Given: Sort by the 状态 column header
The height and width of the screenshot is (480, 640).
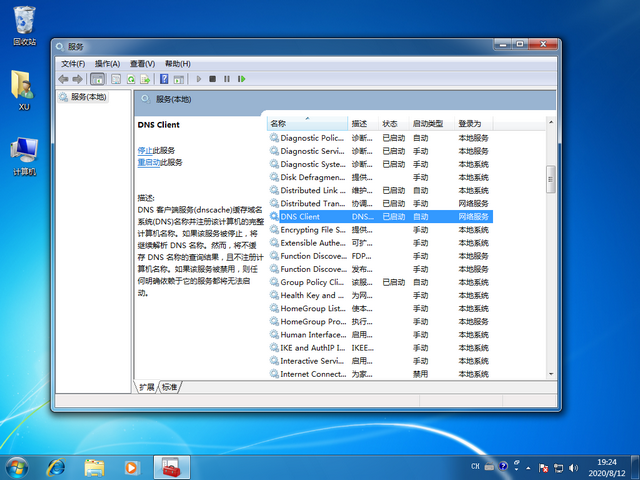Looking at the screenshot, I should (x=393, y=123).
